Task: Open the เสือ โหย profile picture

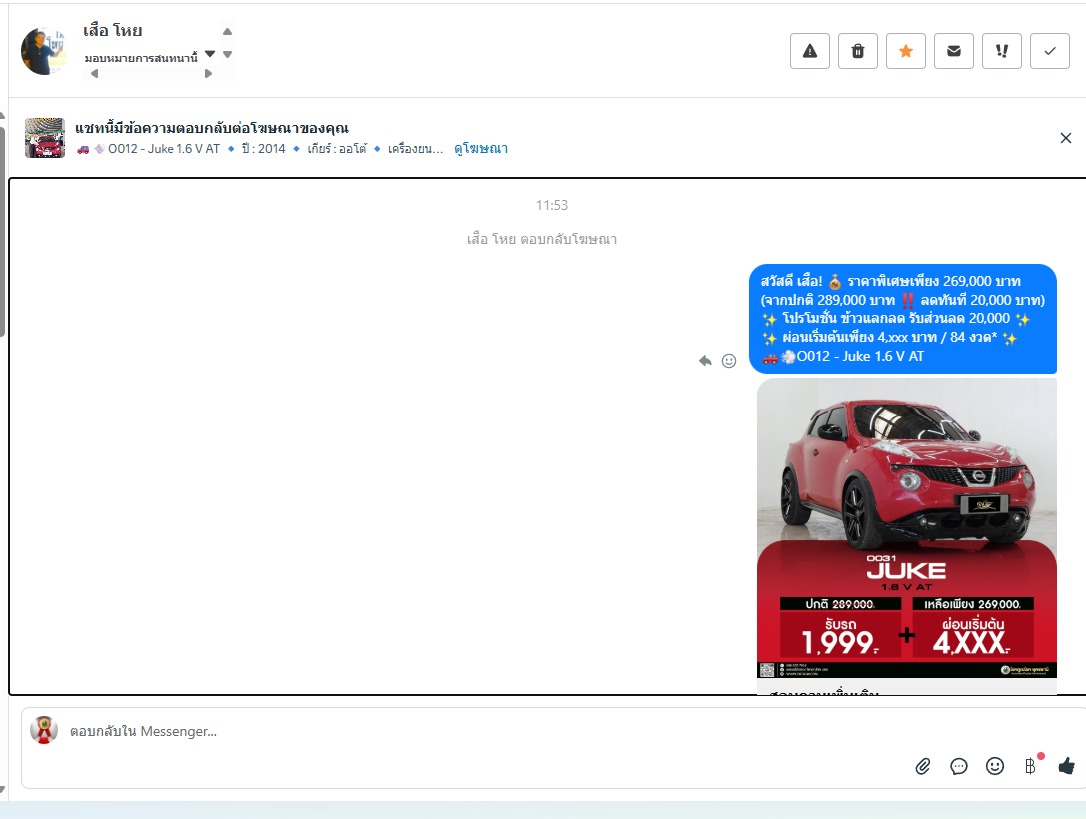Action: tap(44, 51)
